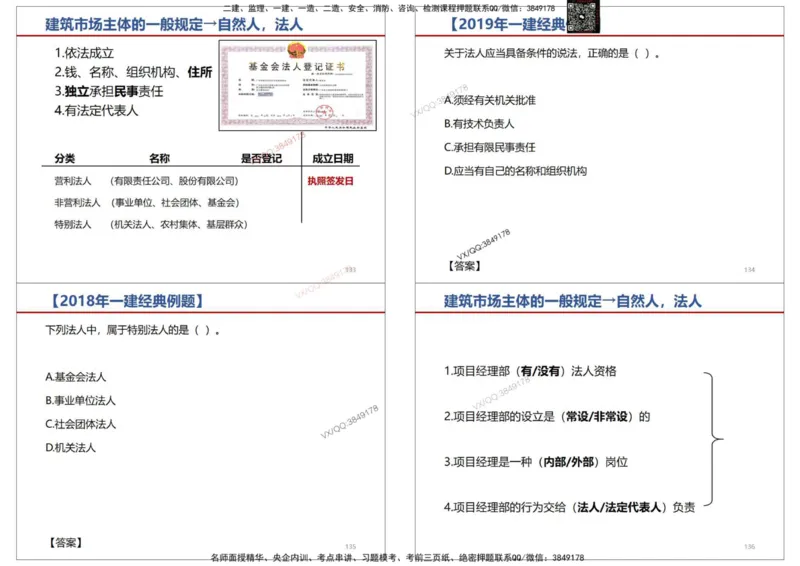Click line 4.项目经理部的行为交给...负责

pyautogui.click(x=569, y=507)
